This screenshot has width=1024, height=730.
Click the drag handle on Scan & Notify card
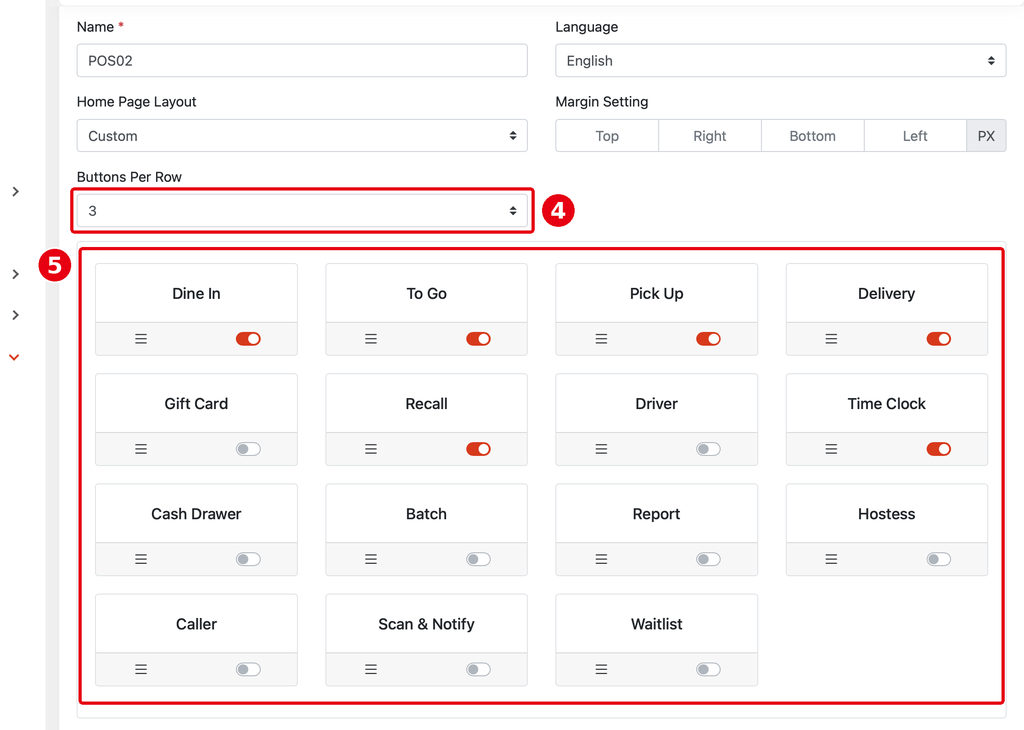pyautogui.click(x=371, y=669)
